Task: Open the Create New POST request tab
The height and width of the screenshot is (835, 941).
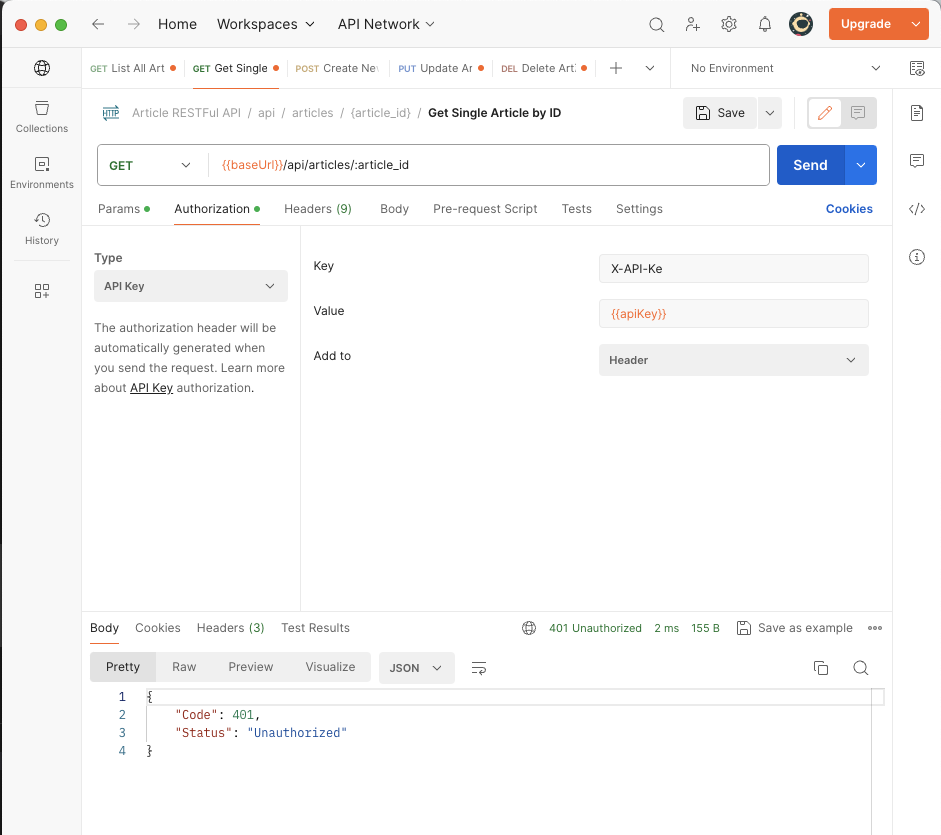Action: point(337,68)
